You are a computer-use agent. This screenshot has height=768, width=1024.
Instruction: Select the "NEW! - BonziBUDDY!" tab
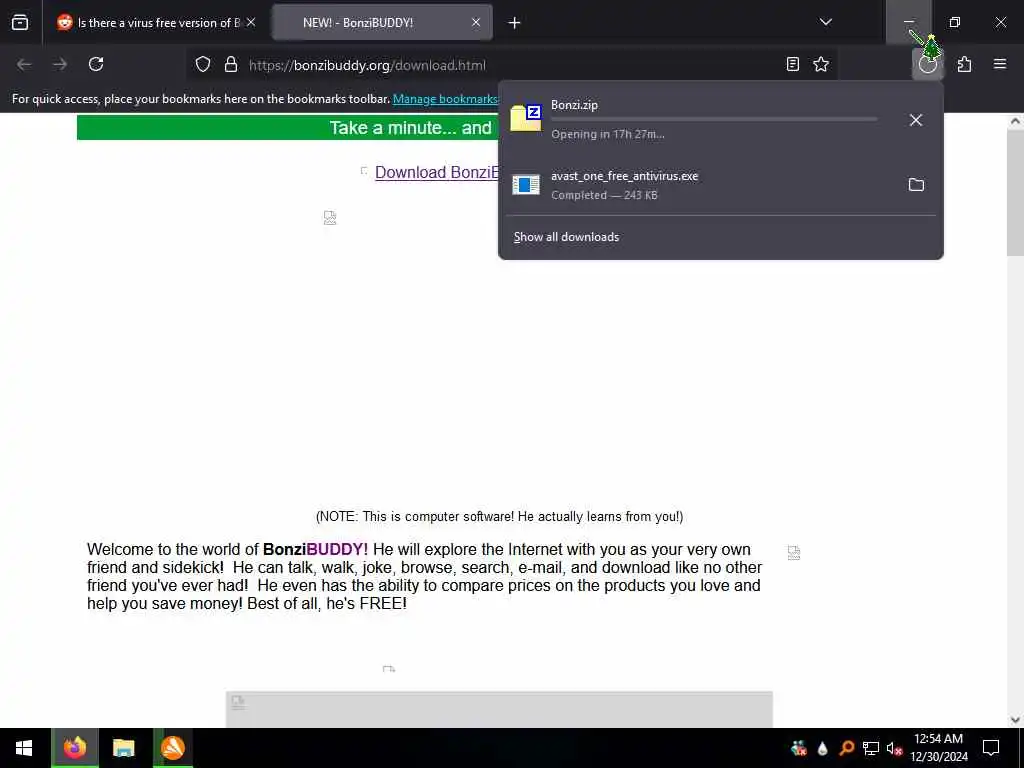click(383, 22)
